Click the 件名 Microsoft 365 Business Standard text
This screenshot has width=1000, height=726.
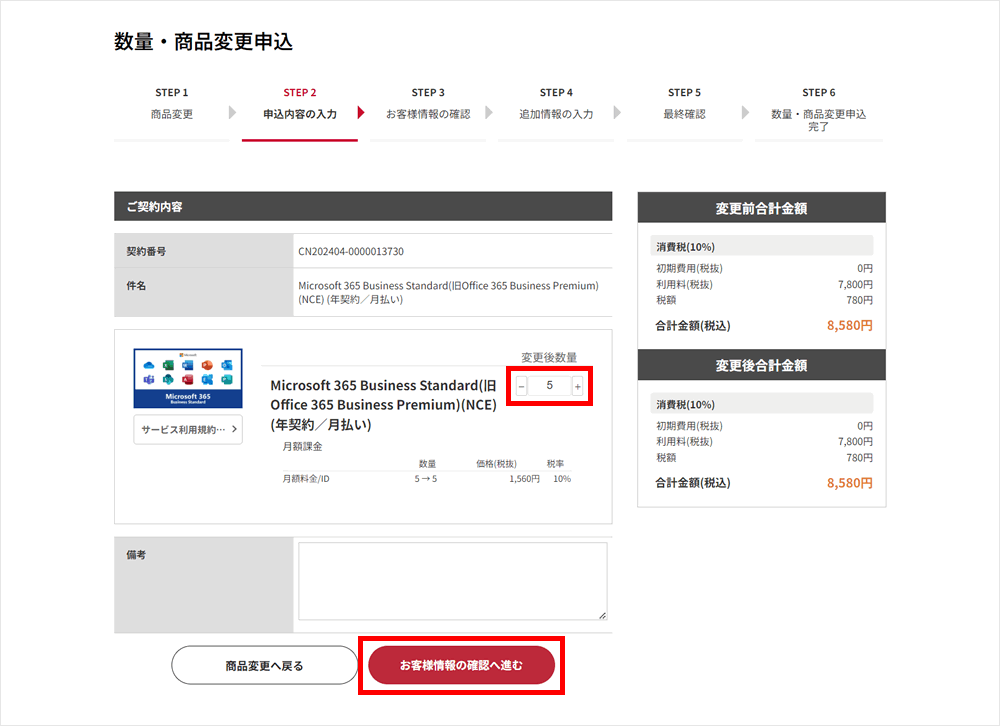[448, 293]
